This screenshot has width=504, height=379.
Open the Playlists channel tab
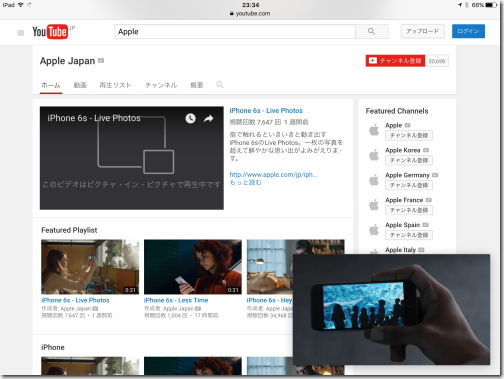(x=115, y=85)
